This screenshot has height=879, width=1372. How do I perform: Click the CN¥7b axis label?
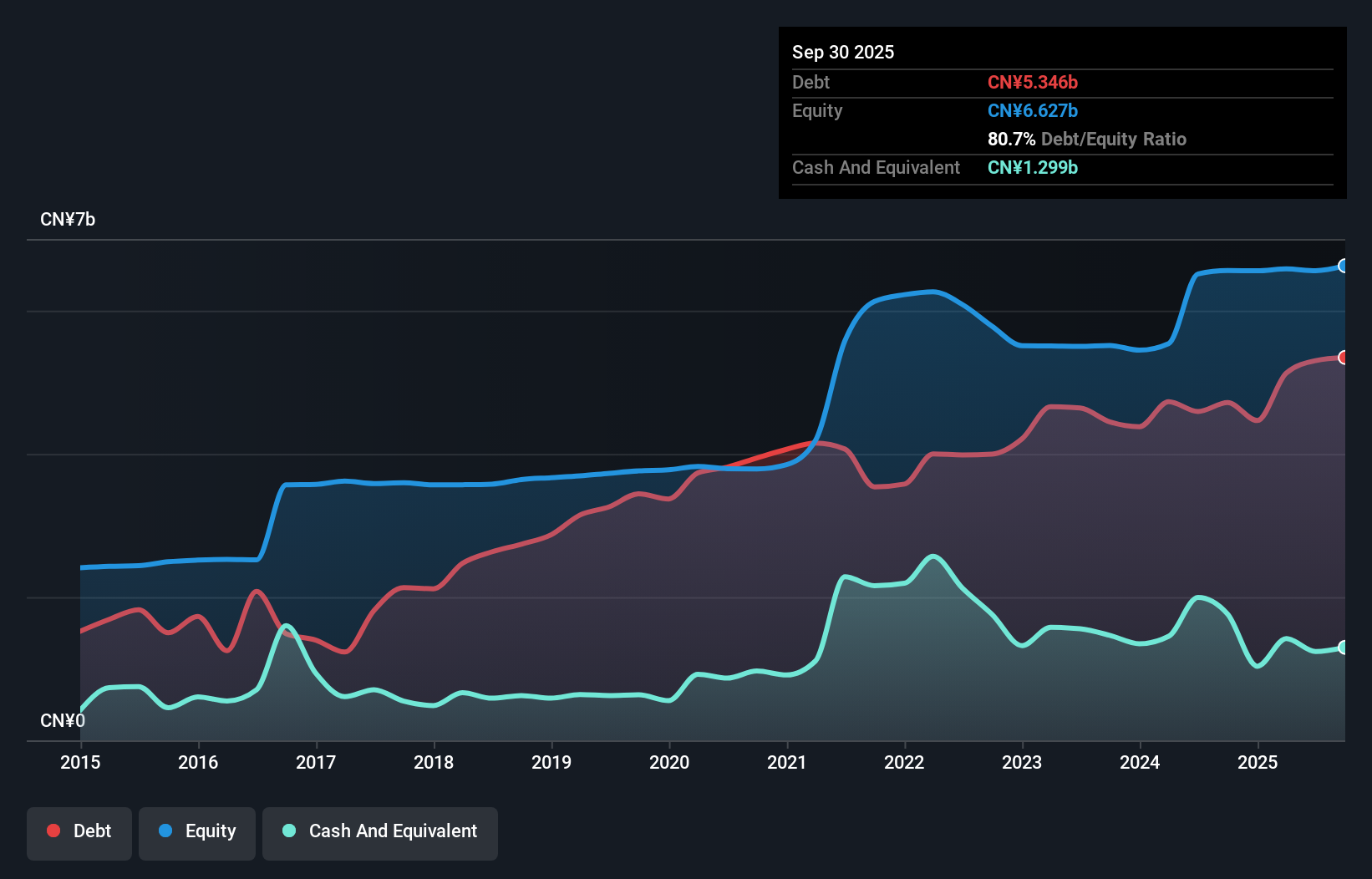tap(69, 220)
